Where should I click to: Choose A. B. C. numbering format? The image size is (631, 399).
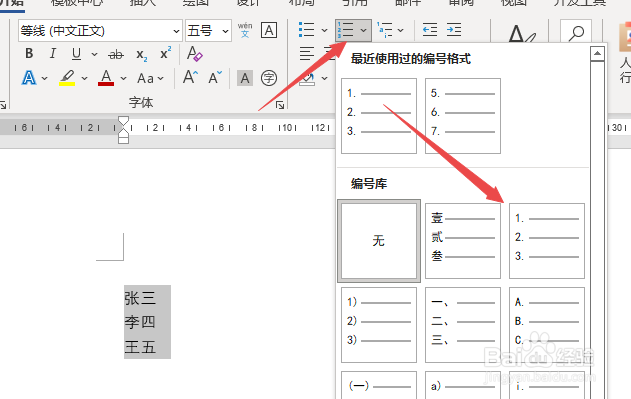click(x=547, y=325)
